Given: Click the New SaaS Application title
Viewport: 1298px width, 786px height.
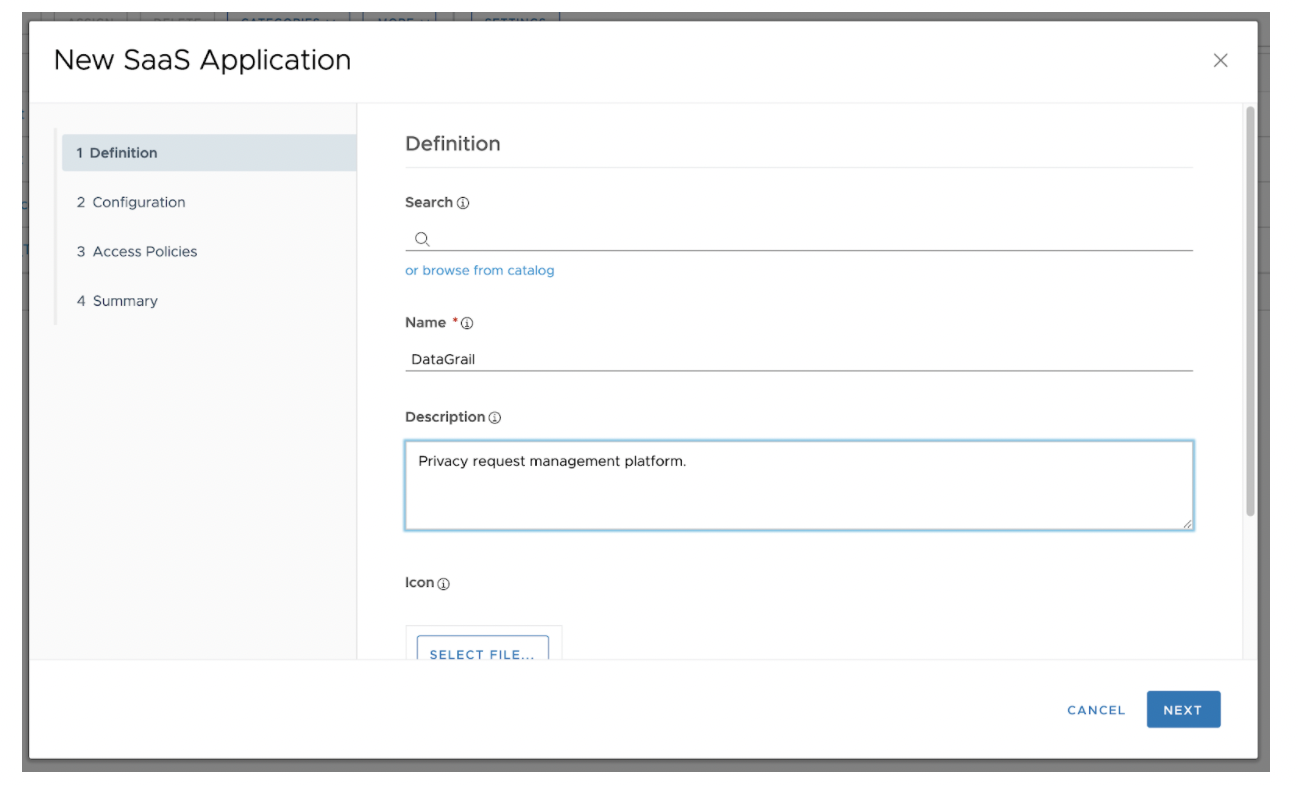Looking at the screenshot, I should click(202, 60).
